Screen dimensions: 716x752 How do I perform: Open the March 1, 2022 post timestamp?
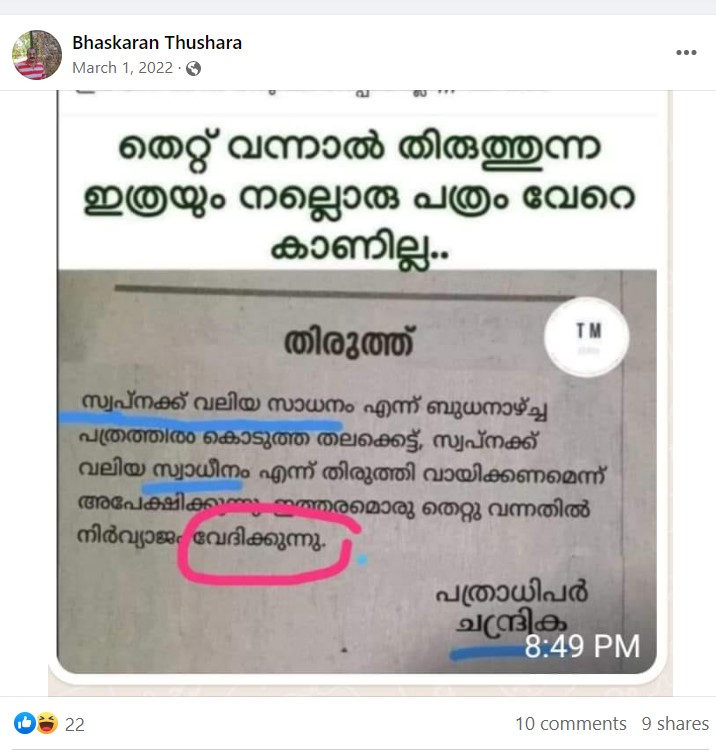pos(122,68)
